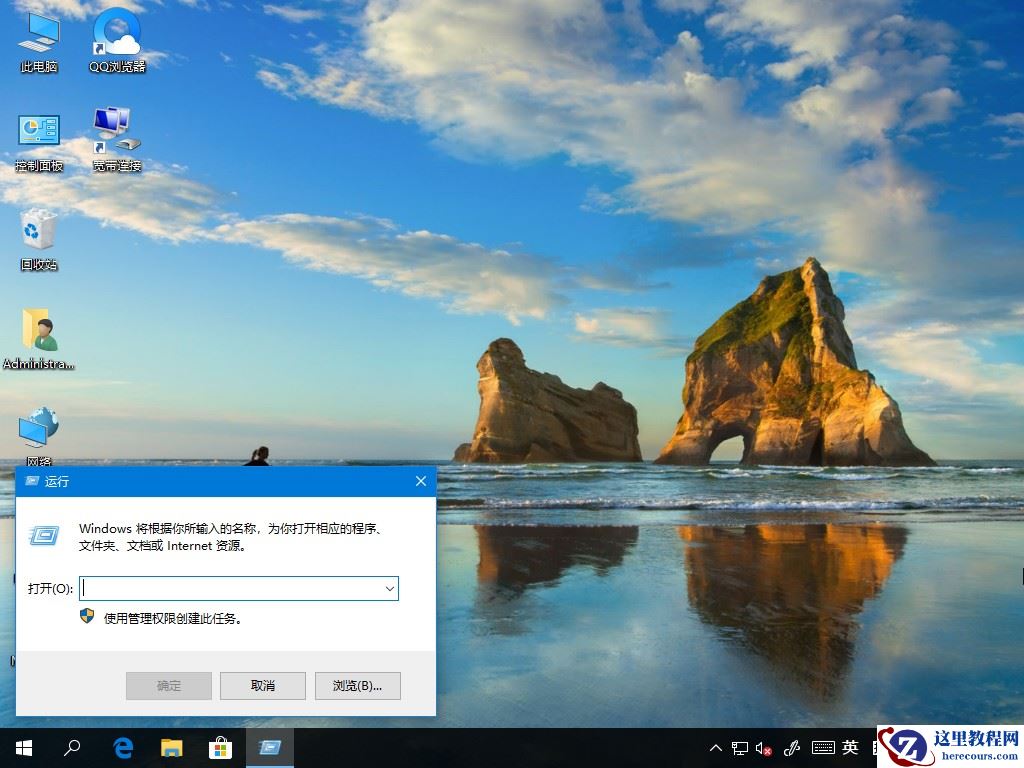
Task: Open Microsoft Store from the taskbar
Action: tap(220, 748)
